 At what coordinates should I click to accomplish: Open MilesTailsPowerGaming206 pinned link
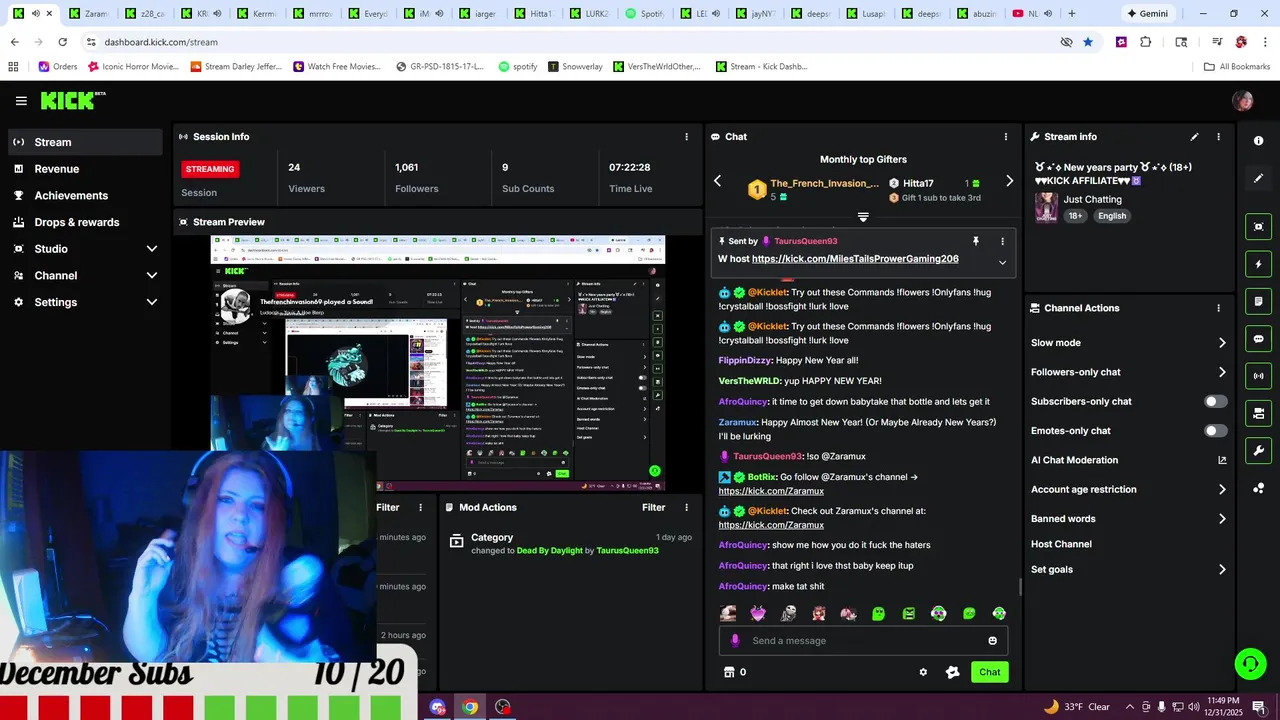point(855,259)
